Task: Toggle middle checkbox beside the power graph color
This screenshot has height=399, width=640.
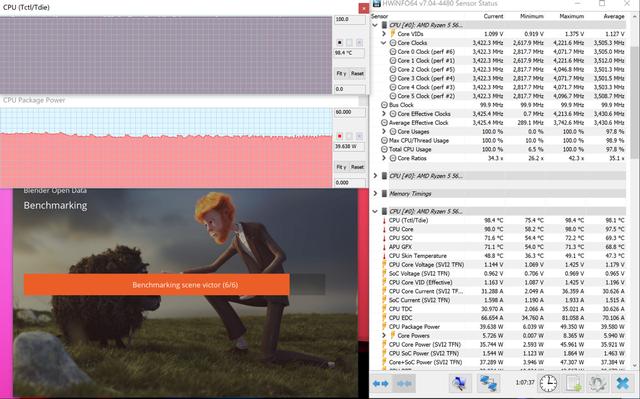Action: pos(349,136)
